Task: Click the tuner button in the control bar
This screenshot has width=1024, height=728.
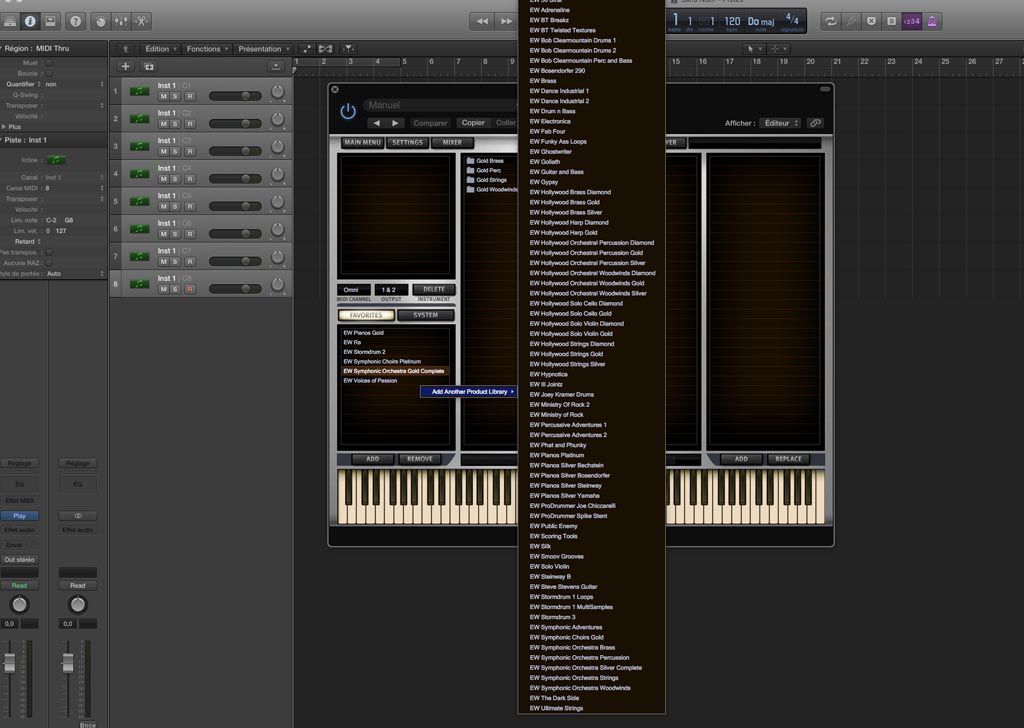Action: (851, 22)
